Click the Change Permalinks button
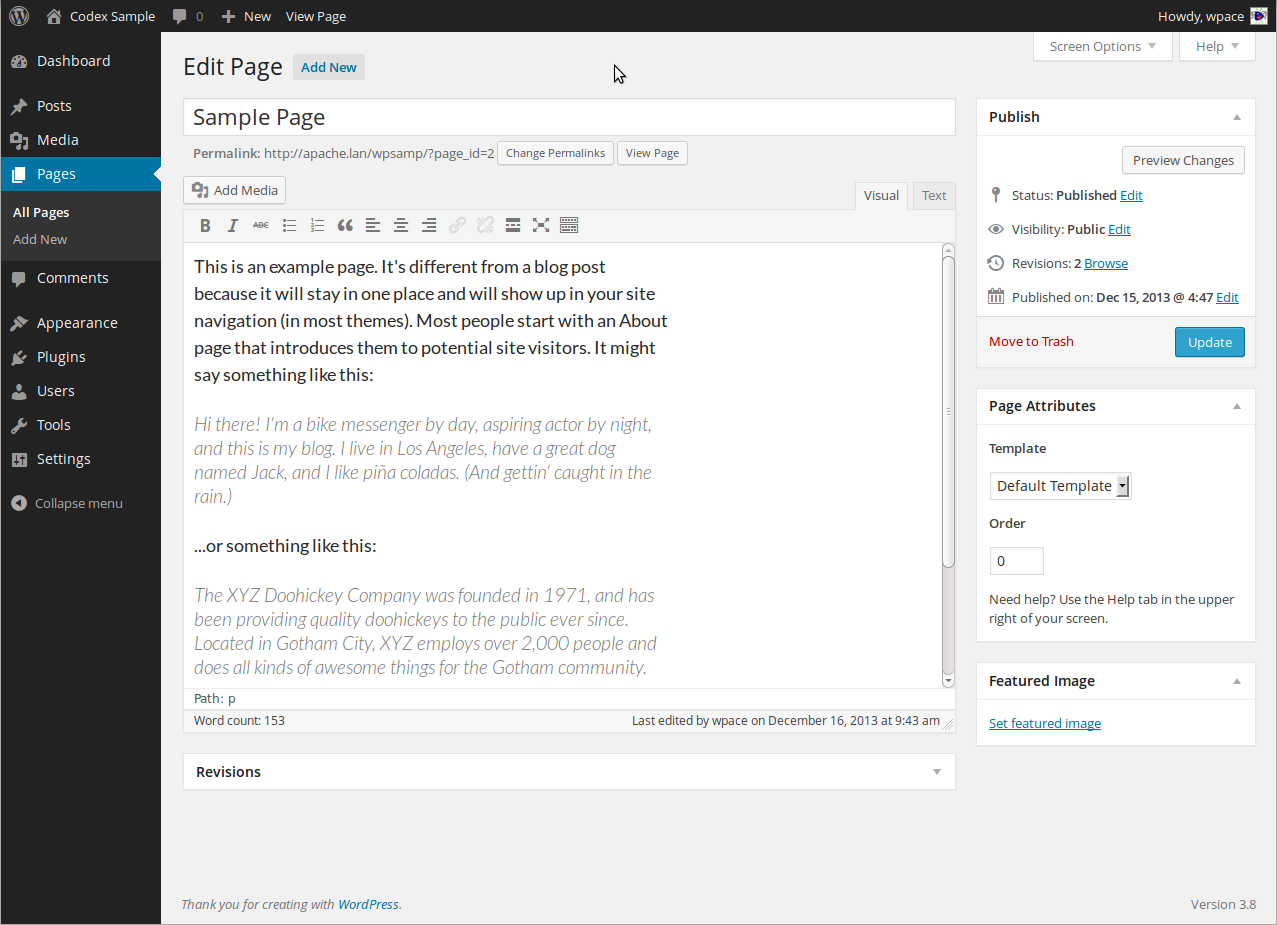The width and height of the screenshot is (1277, 925). 555,153
